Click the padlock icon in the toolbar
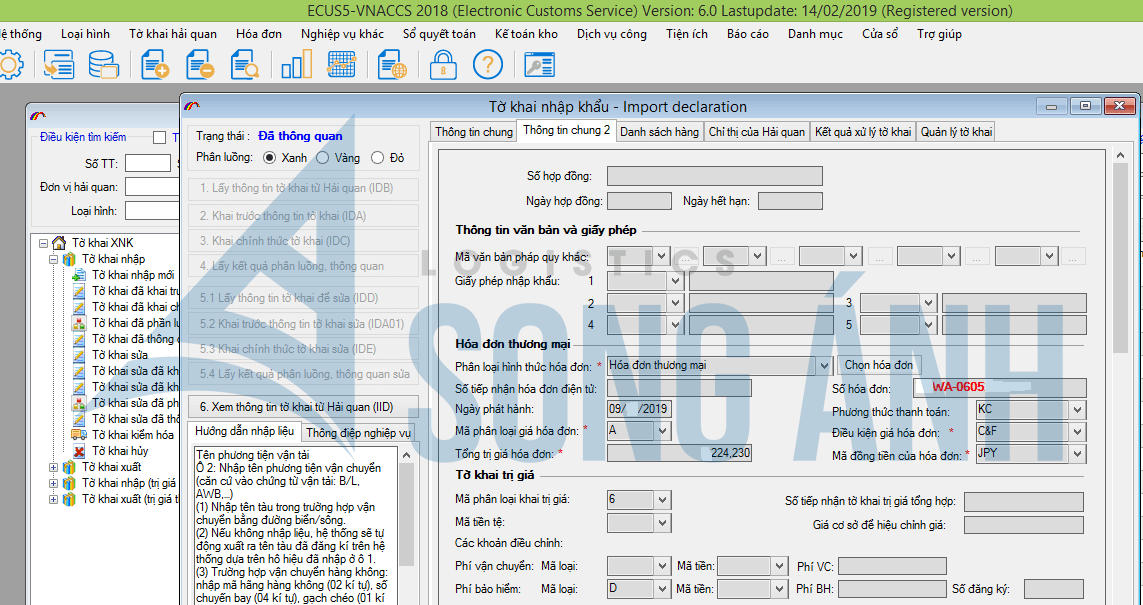The width and height of the screenshot is (1143, 605). [443, 66]
